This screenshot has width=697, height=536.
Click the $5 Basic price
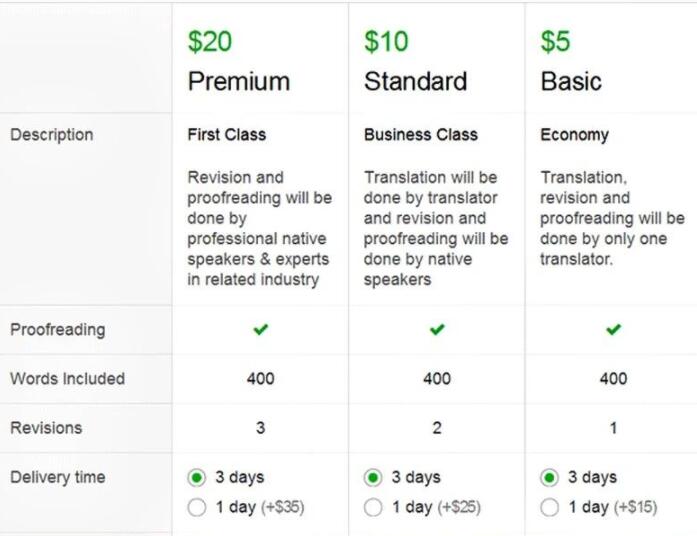[555, 41]
